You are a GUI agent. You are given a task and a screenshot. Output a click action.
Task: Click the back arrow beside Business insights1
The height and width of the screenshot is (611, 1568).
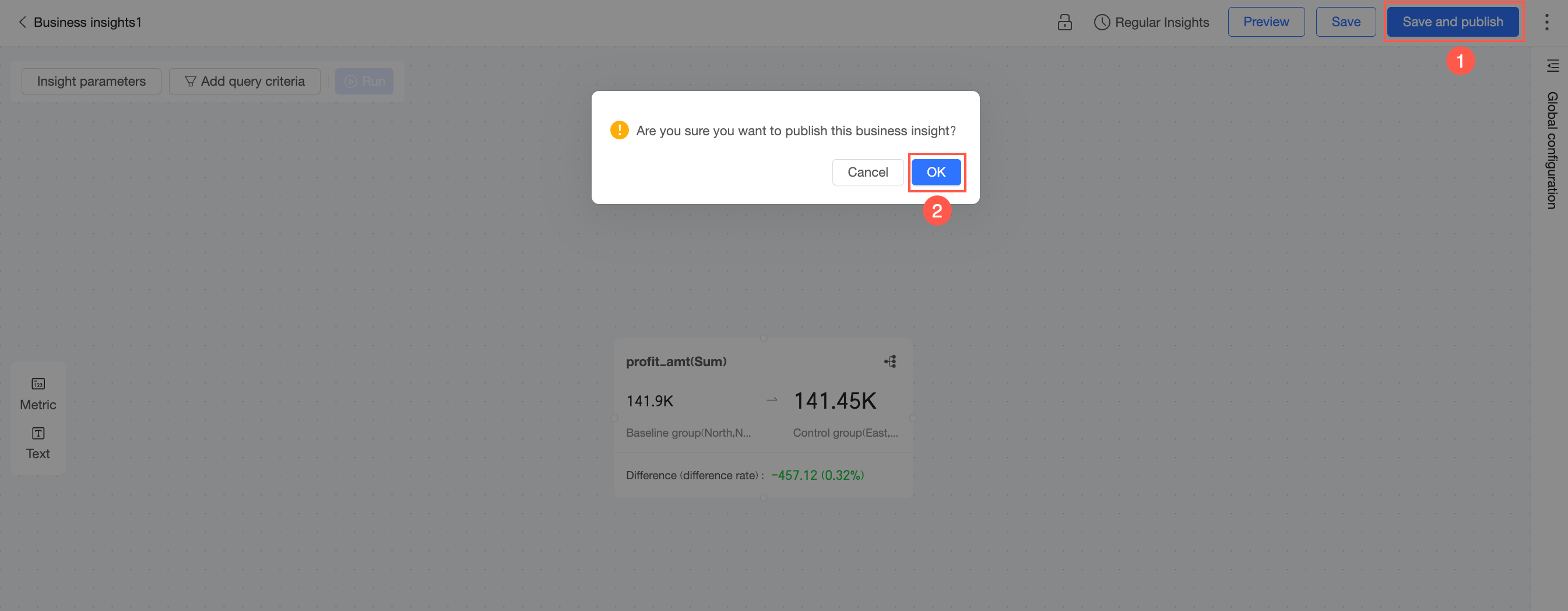pyautogui.click(x=23, y=22)
